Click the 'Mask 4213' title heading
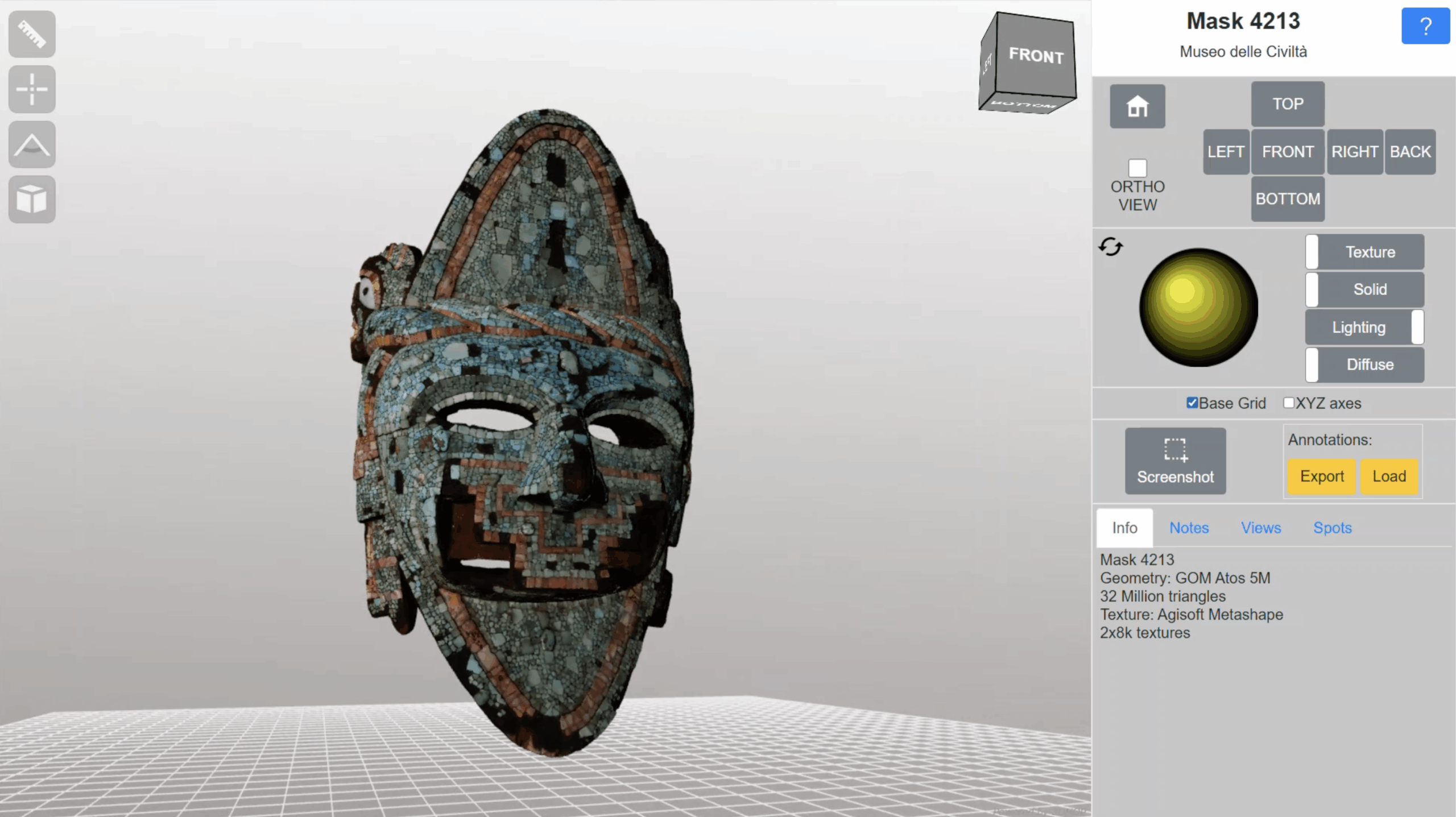Viewport: 1456px width, 817px height. coord(1243,22)
